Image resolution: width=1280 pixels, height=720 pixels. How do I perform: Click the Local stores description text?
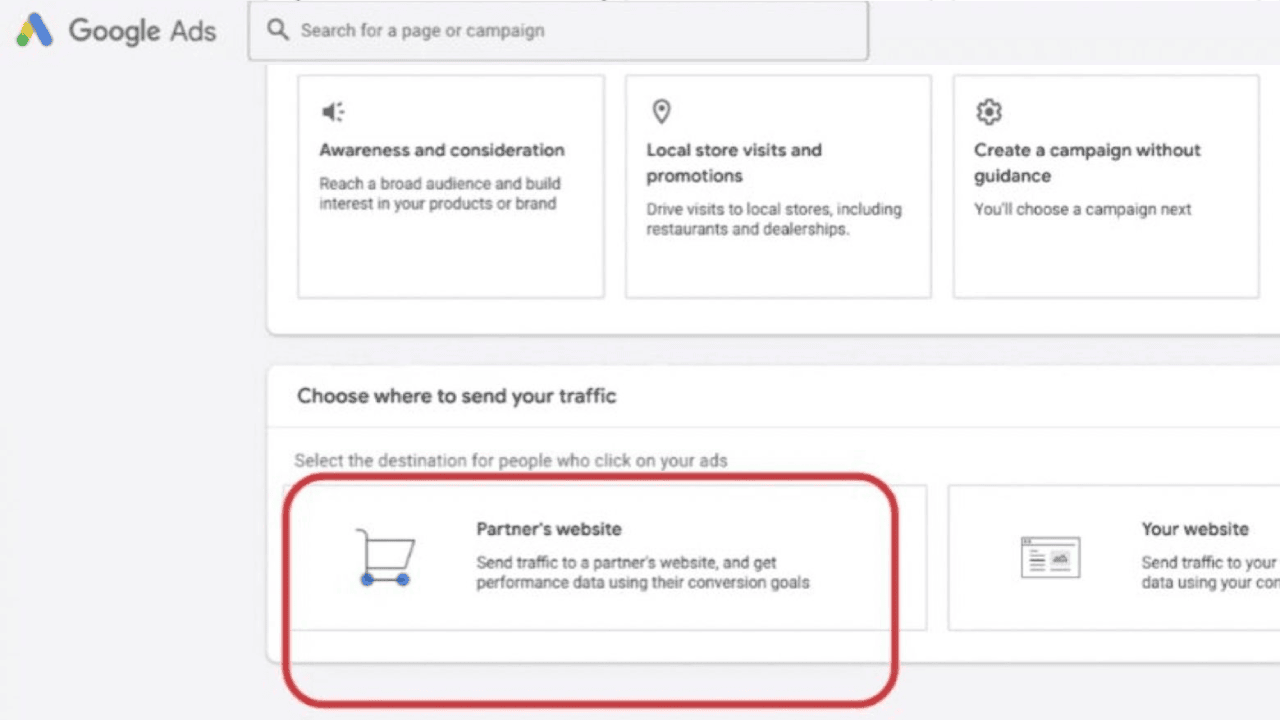[x=773, y=219]
